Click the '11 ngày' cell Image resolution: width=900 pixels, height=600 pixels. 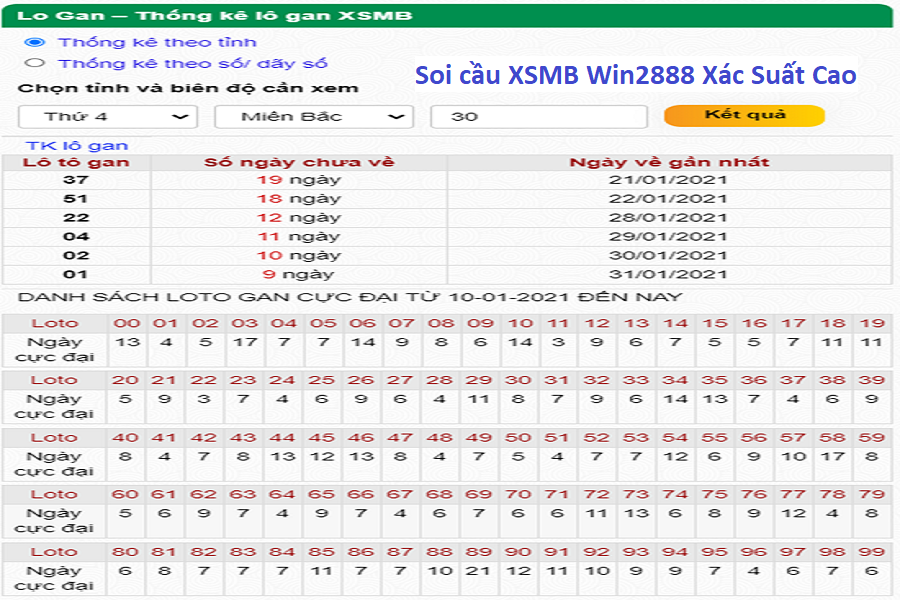(299, 237)
